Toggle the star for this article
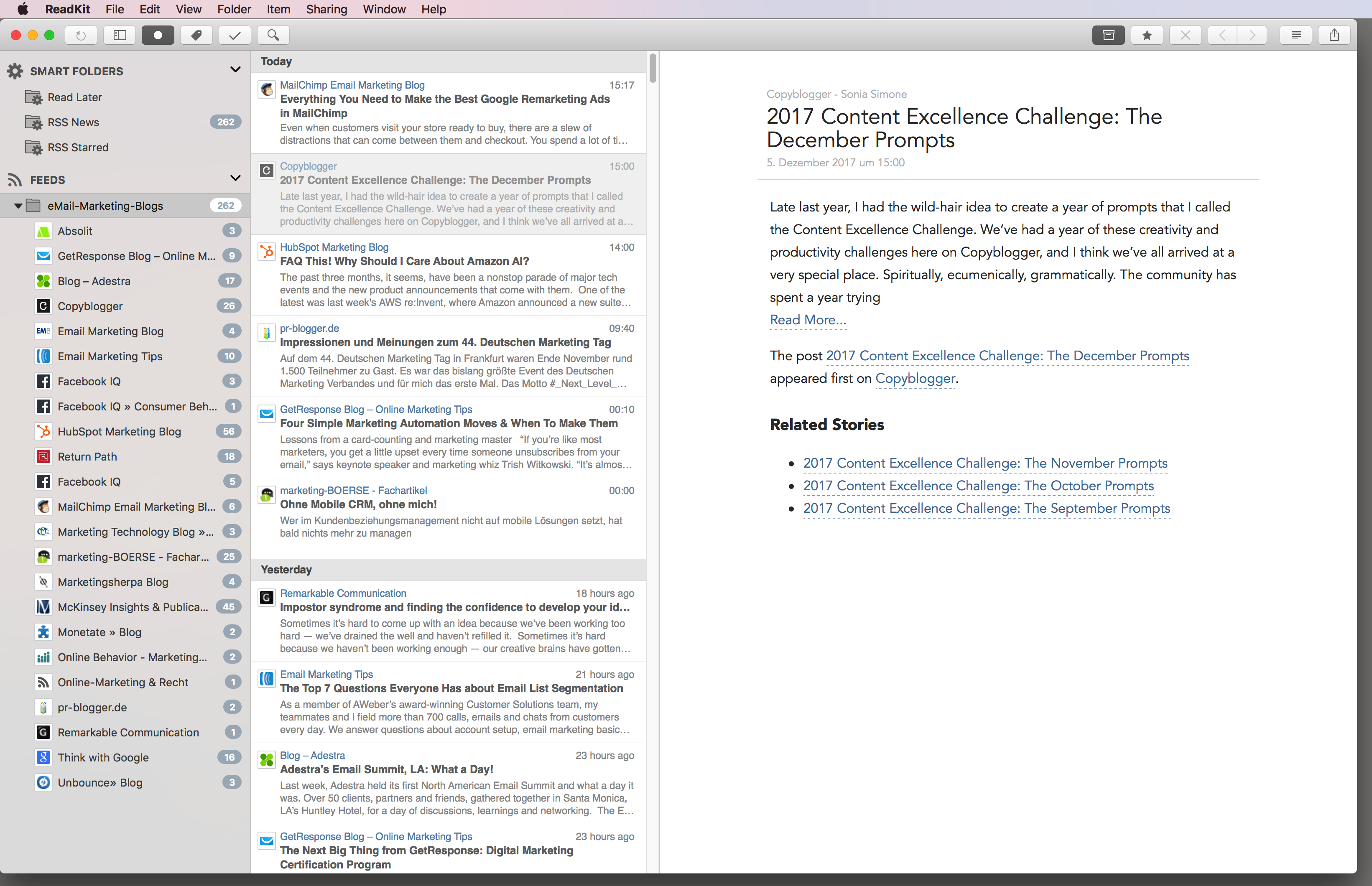 (x=1147, y=35)
